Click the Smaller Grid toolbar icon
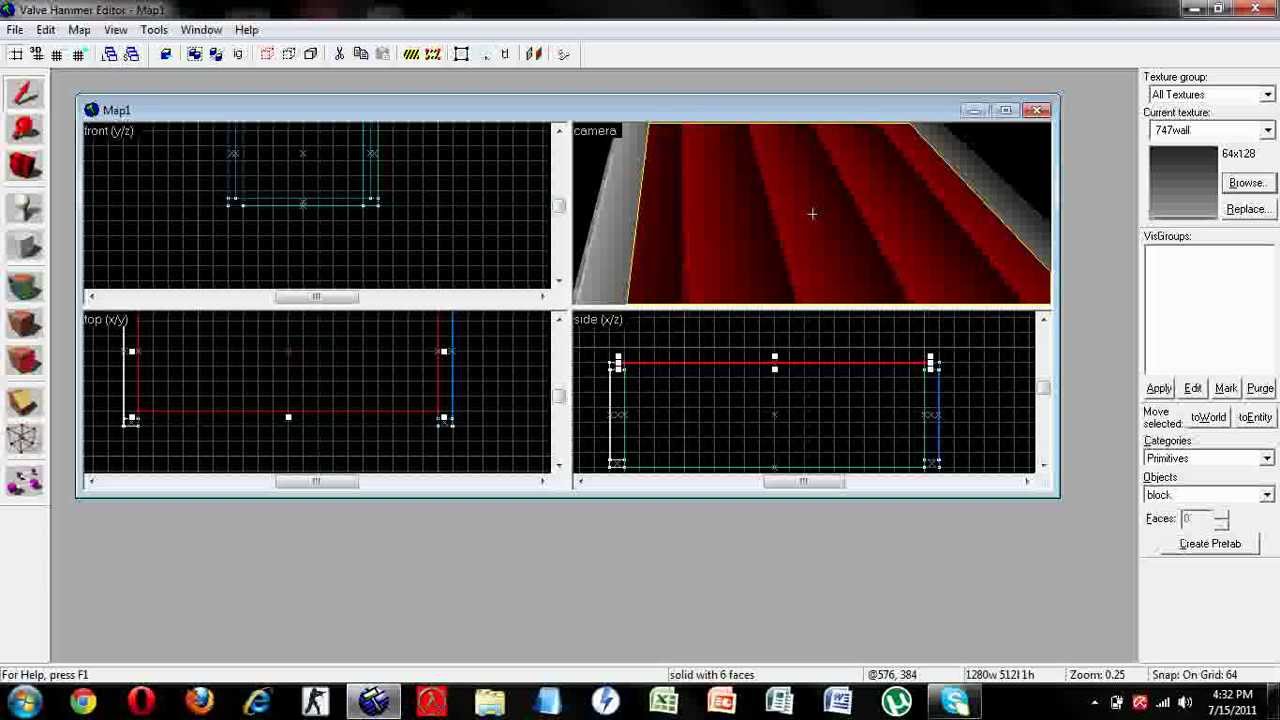This screenshot has width=1280, height=720. tap(57, 54)
